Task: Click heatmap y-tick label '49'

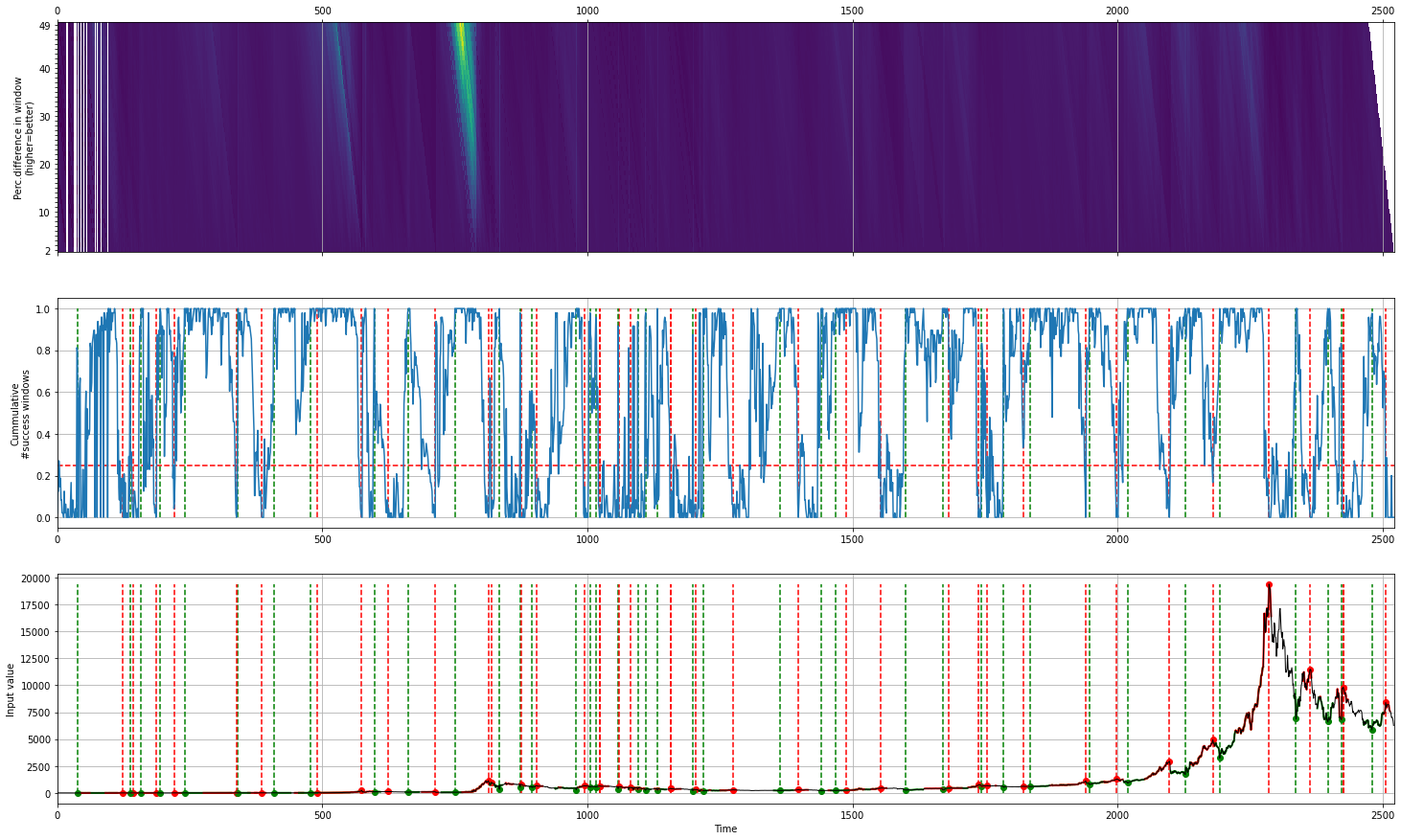Action: (44, 27)
